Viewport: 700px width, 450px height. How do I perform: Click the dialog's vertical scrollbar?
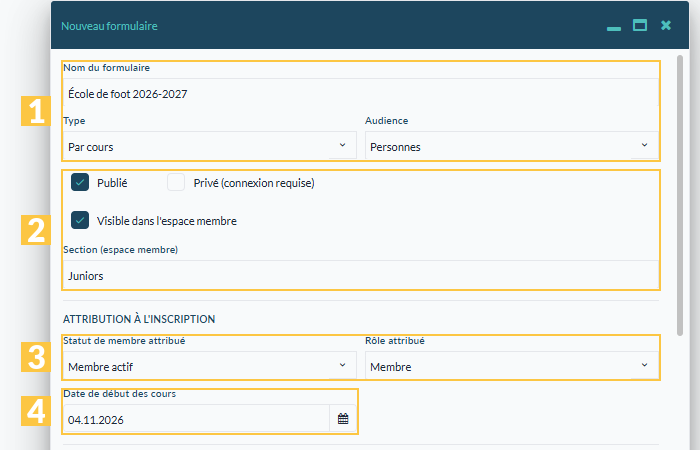click(680, 196)
